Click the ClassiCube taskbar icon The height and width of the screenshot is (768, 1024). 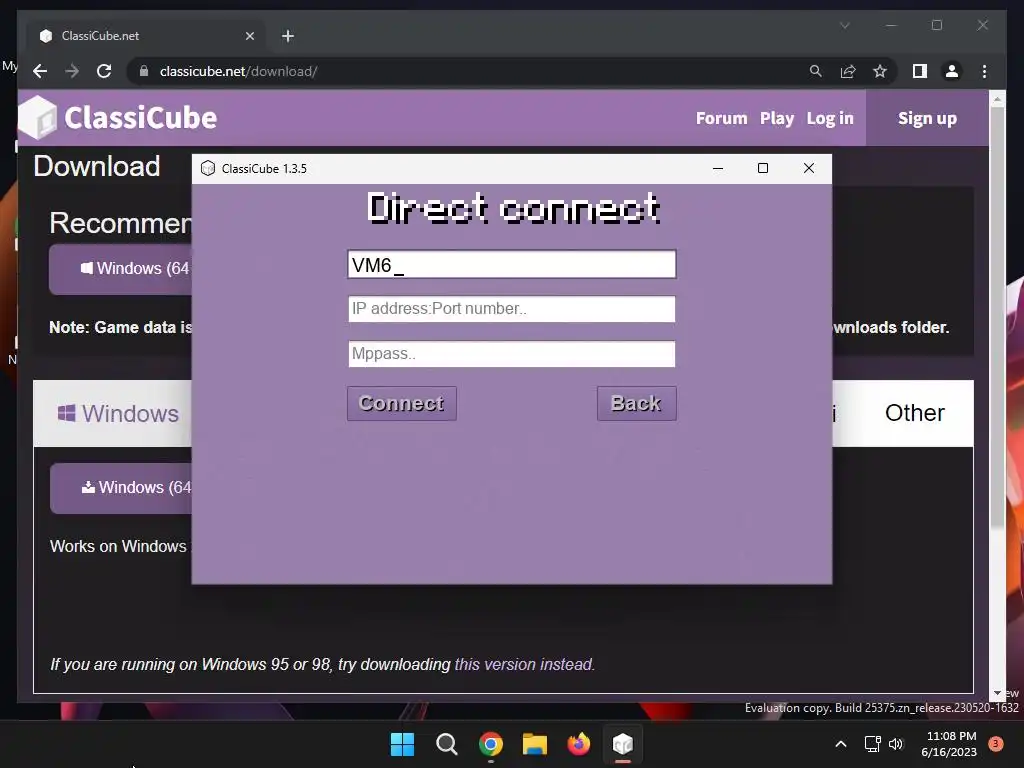point(623,744)
